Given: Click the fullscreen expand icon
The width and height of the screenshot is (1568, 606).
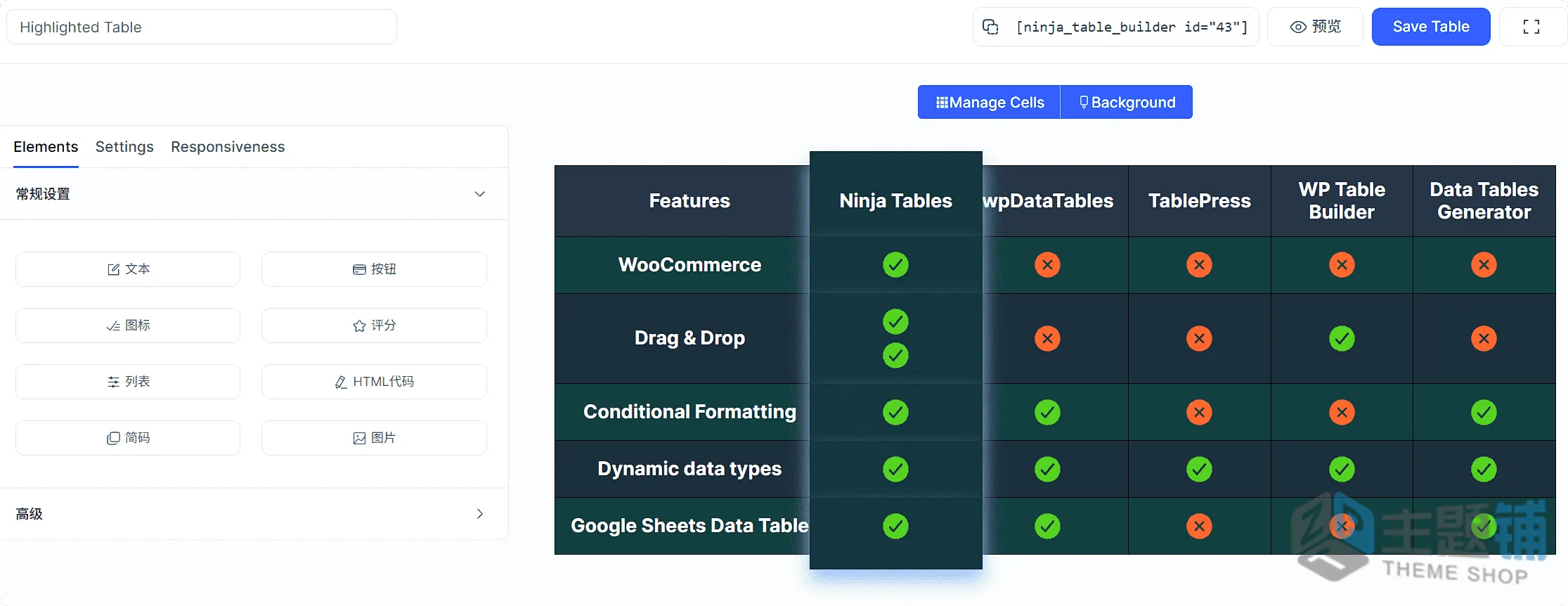Looking at the screenshot, I should point(1531,27).
